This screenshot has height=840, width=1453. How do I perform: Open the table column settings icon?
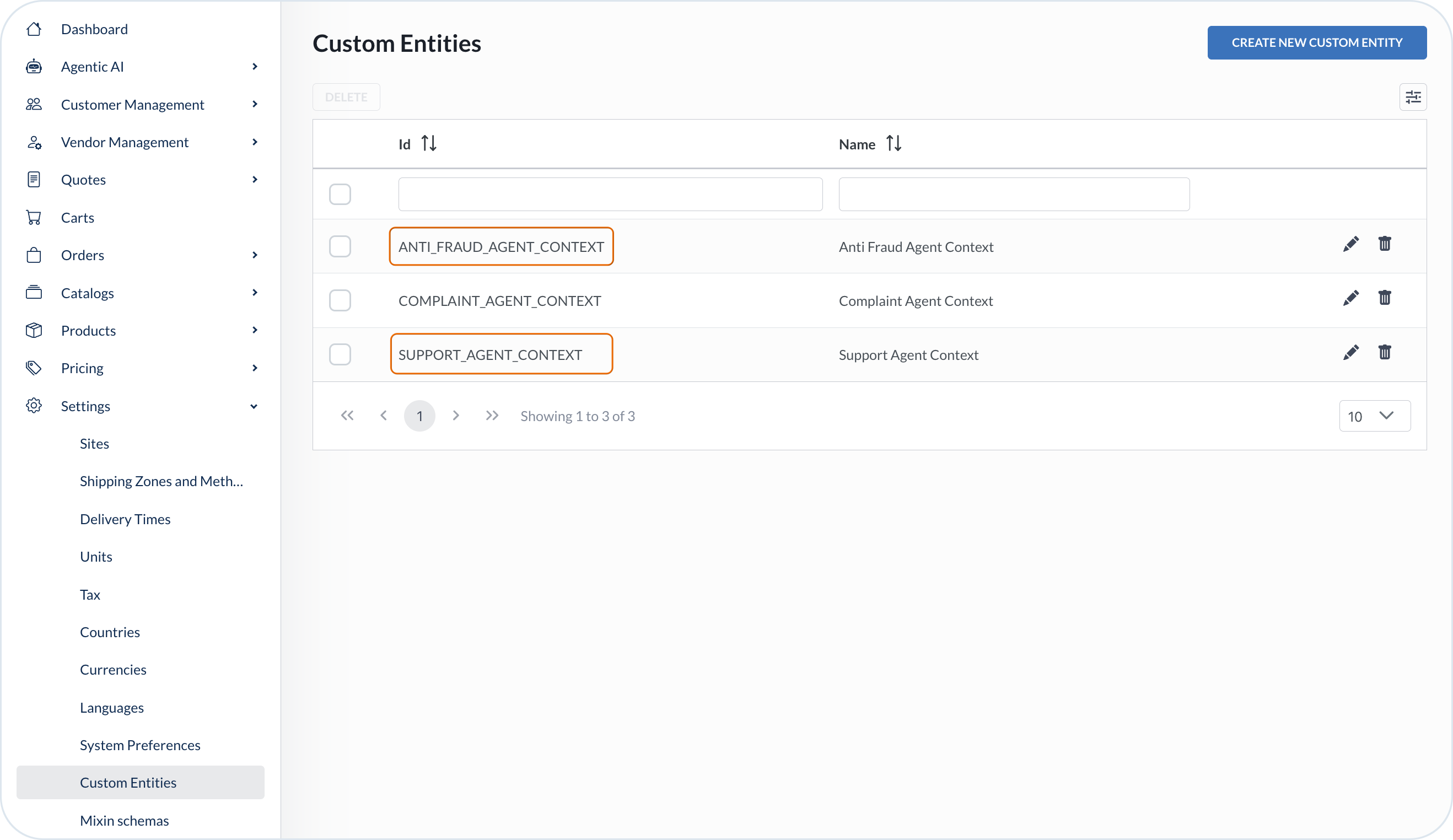click(x=1413, y=97)
